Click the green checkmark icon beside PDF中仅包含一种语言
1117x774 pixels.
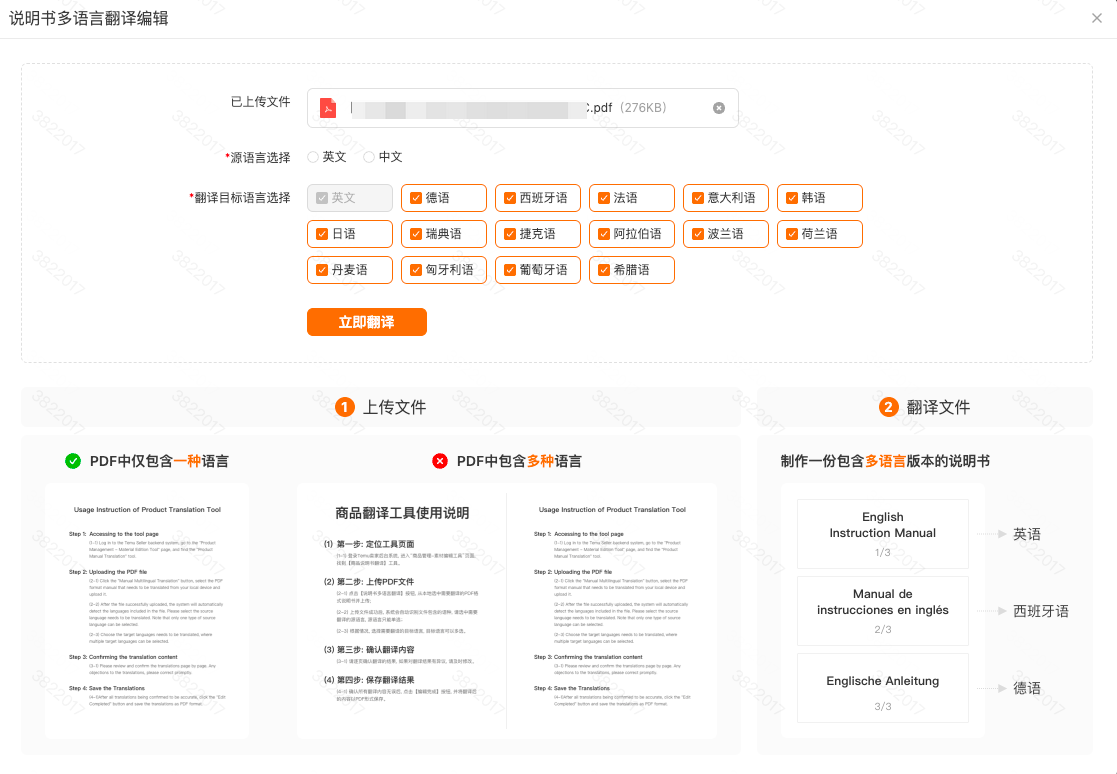click(73, 461)
